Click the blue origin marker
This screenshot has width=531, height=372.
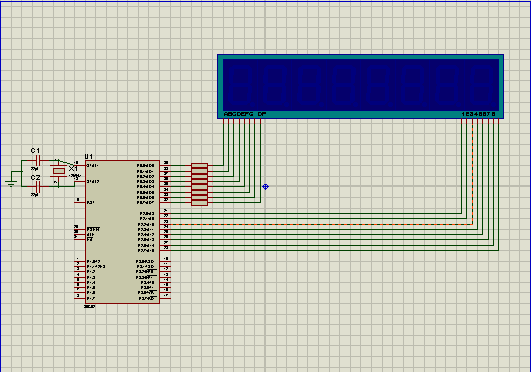[266, 187]
